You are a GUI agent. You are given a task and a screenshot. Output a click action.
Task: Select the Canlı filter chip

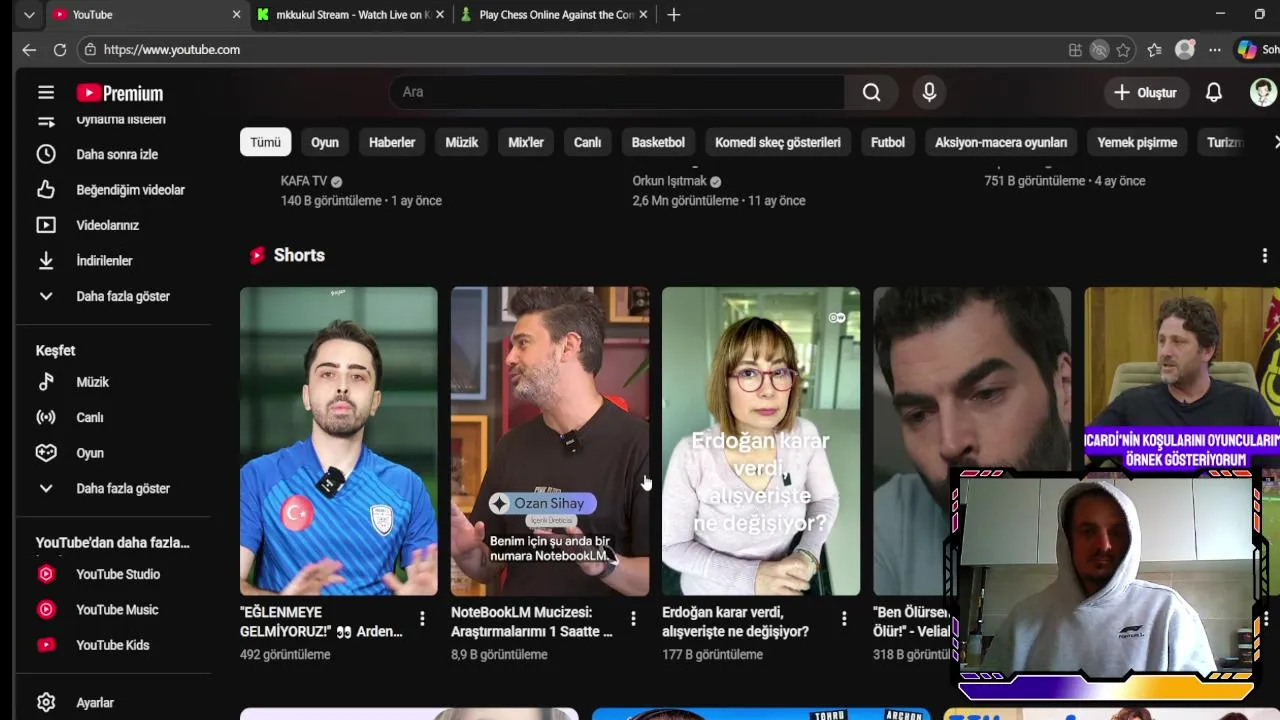587,142
